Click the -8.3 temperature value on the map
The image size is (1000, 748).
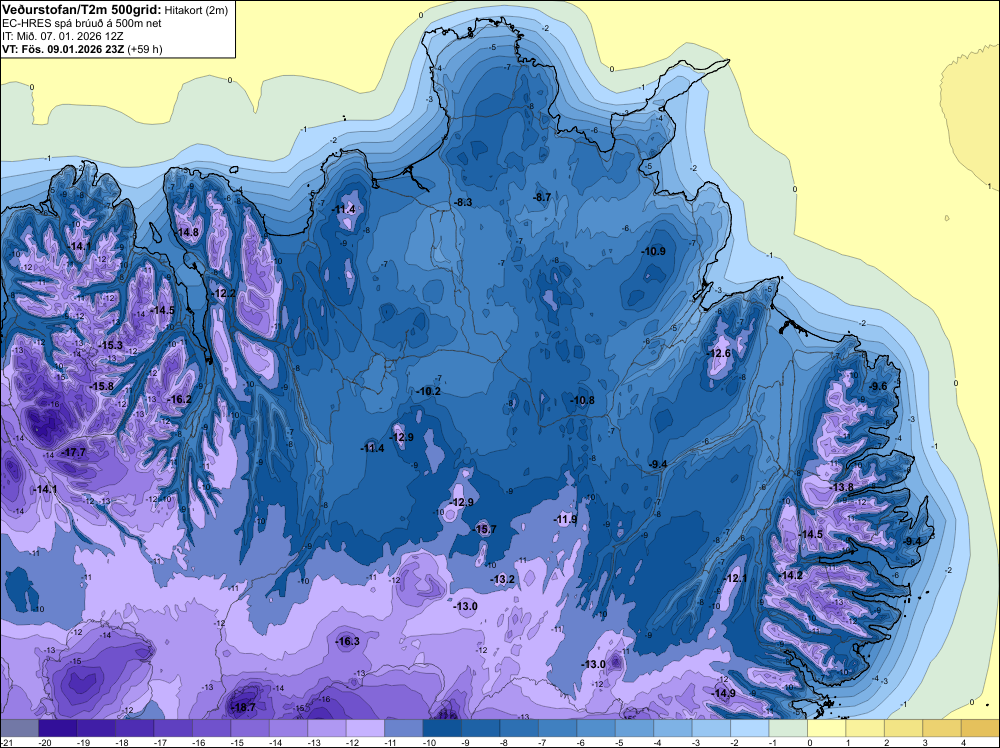(463, 202)
